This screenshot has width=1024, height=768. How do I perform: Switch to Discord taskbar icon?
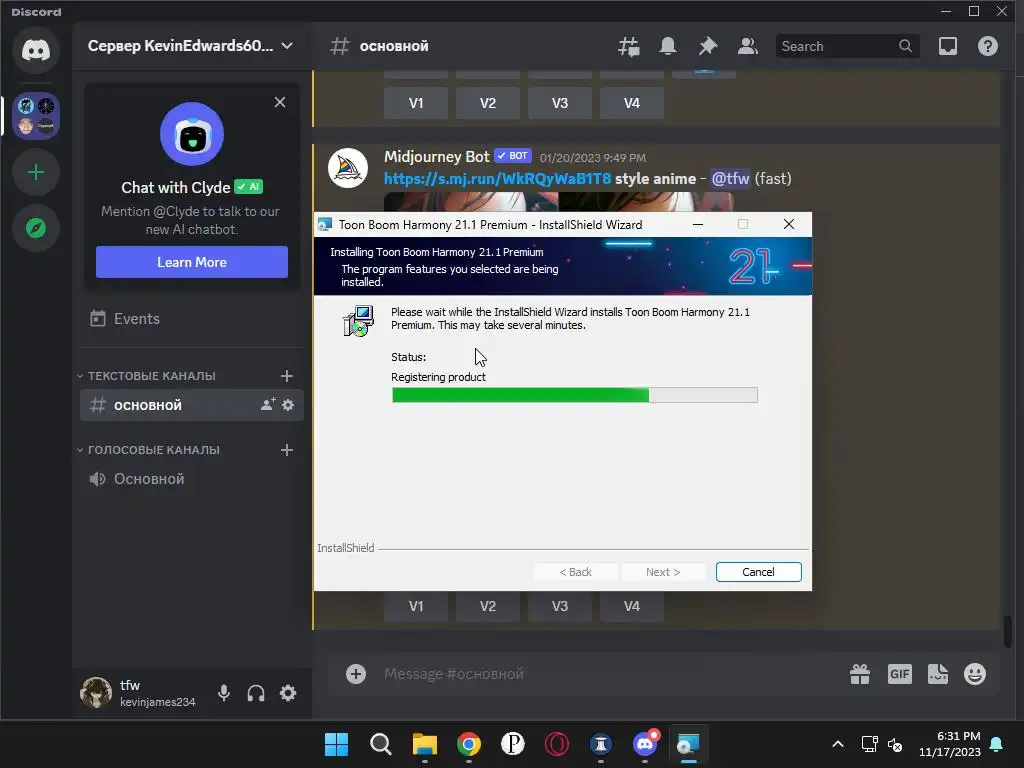pyautogui.click(x=645, y=744)
